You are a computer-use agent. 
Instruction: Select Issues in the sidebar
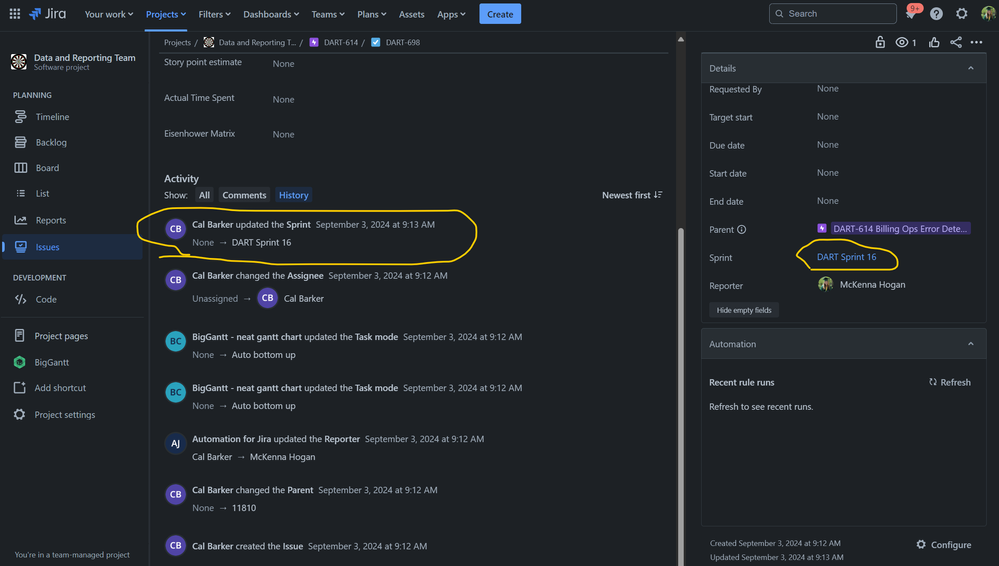click(72, 247)
